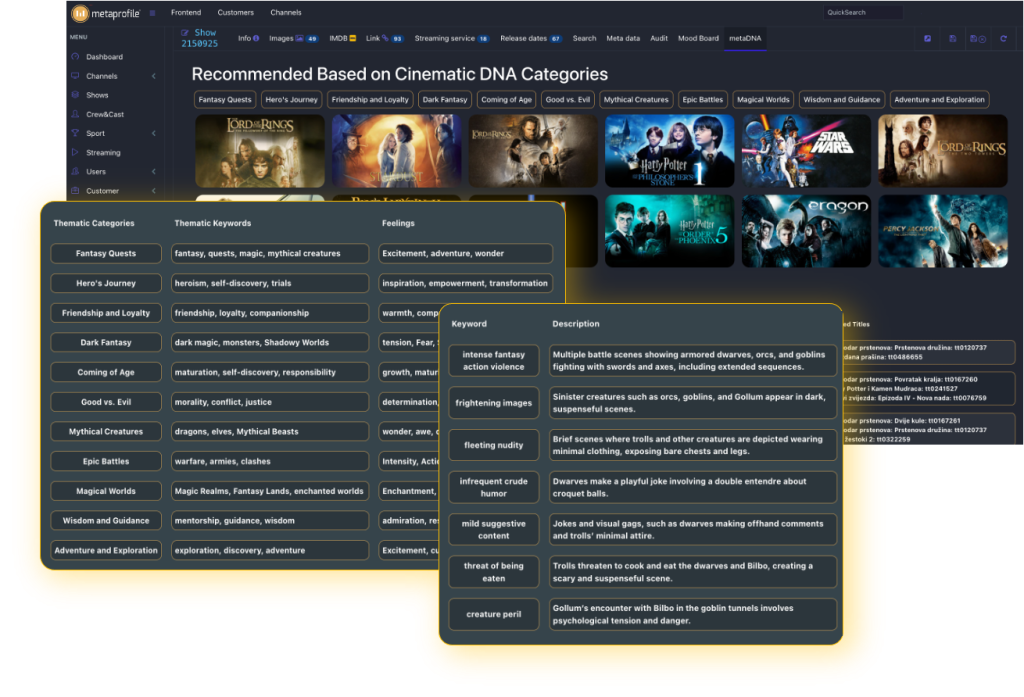Switch to the Info tab
Image resolution: width=1024 pixels, height=697 pixels.
tap(248, 39)
